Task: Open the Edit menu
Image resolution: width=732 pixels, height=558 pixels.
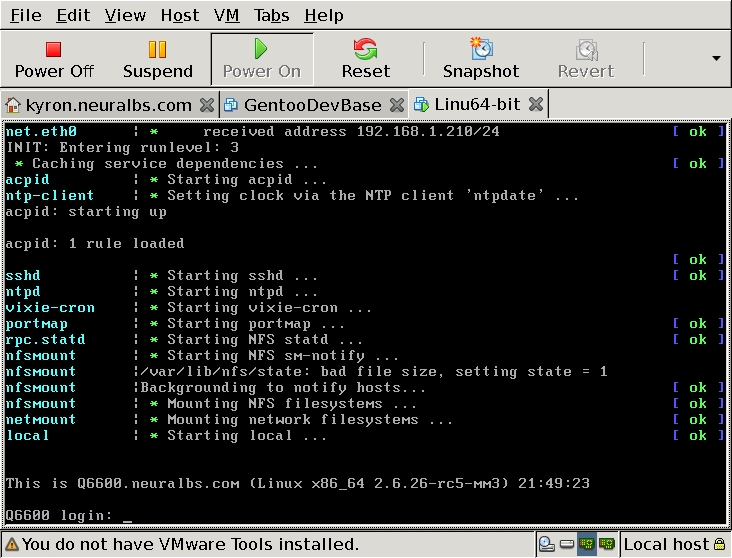Action: pyautogui.click(x=73, y=15)
